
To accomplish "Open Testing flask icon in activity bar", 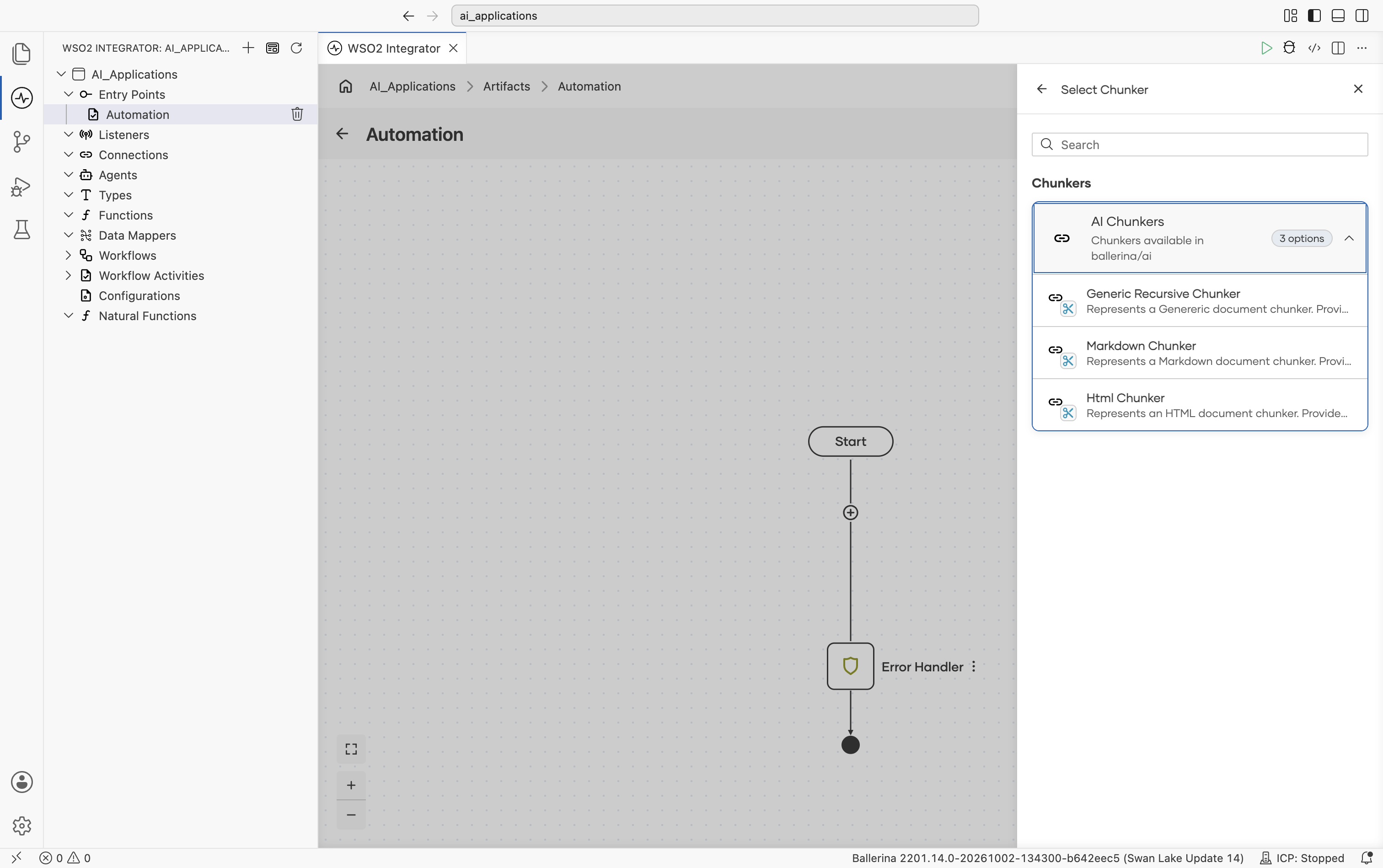I will tap(22, 230).
